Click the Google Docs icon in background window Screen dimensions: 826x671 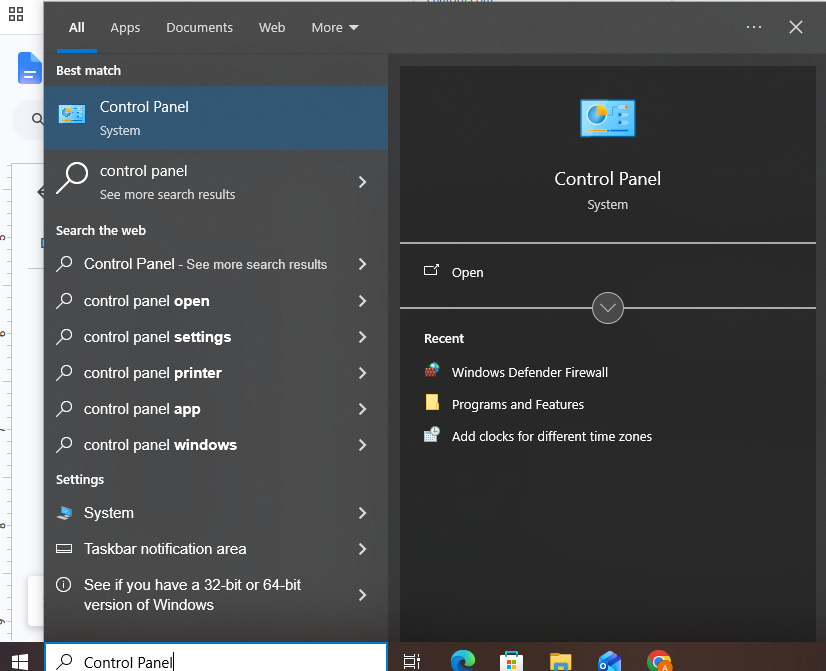pos(30,68)
